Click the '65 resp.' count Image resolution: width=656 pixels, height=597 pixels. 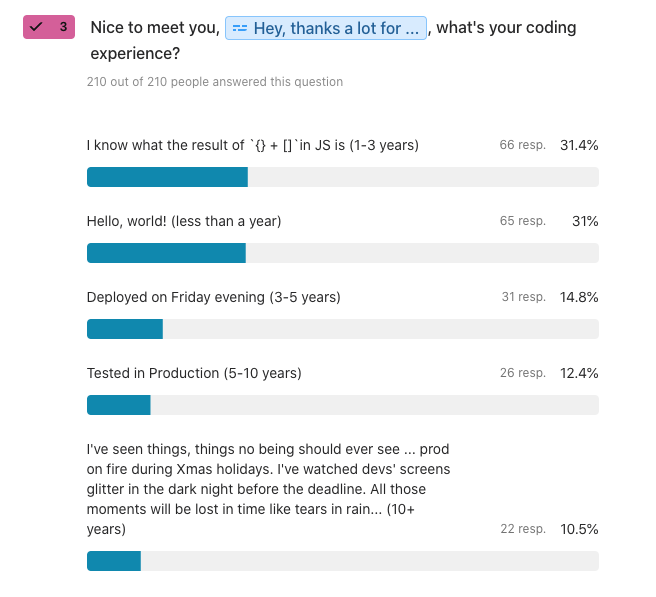point(522,221)
